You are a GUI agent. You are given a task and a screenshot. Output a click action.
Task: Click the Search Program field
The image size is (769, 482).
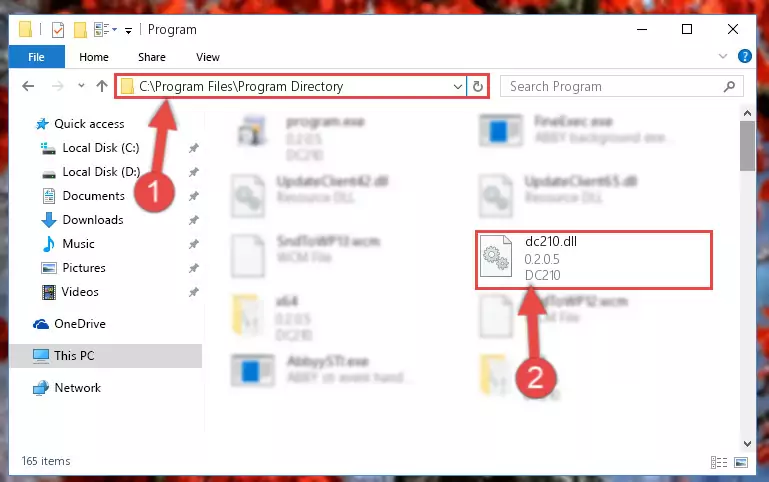(621, 86)
